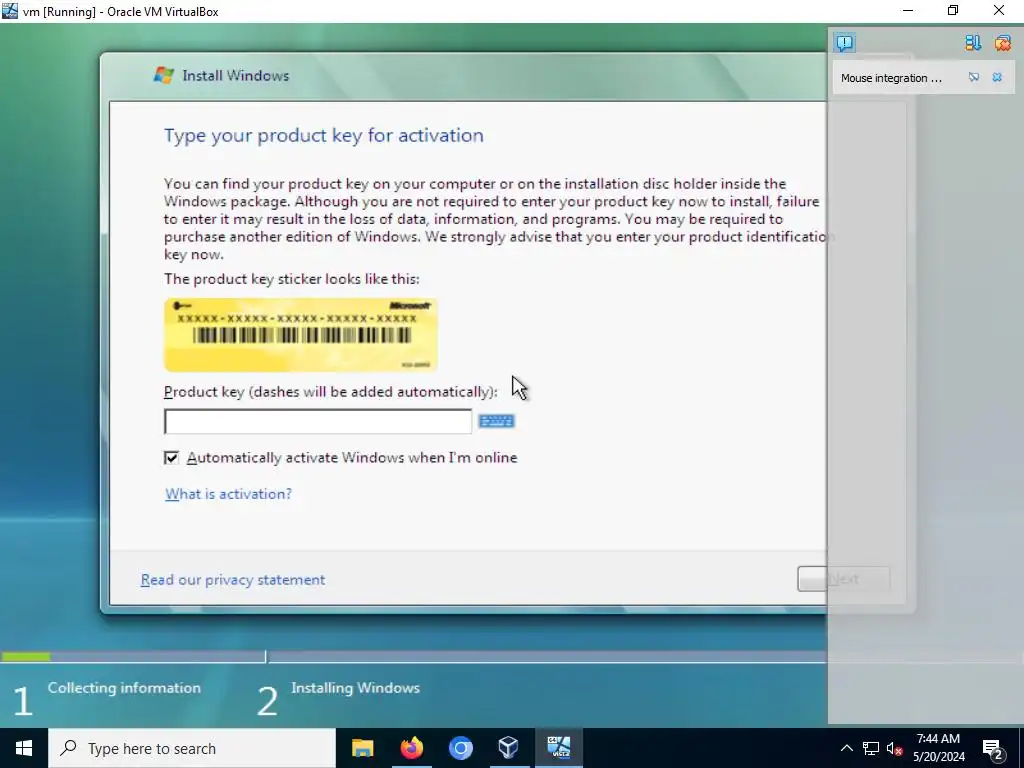The width and height of the screenshot is (1024, 768).
Task: Open VirtualBox Manager taskbar icon
Action: (509, 748)
